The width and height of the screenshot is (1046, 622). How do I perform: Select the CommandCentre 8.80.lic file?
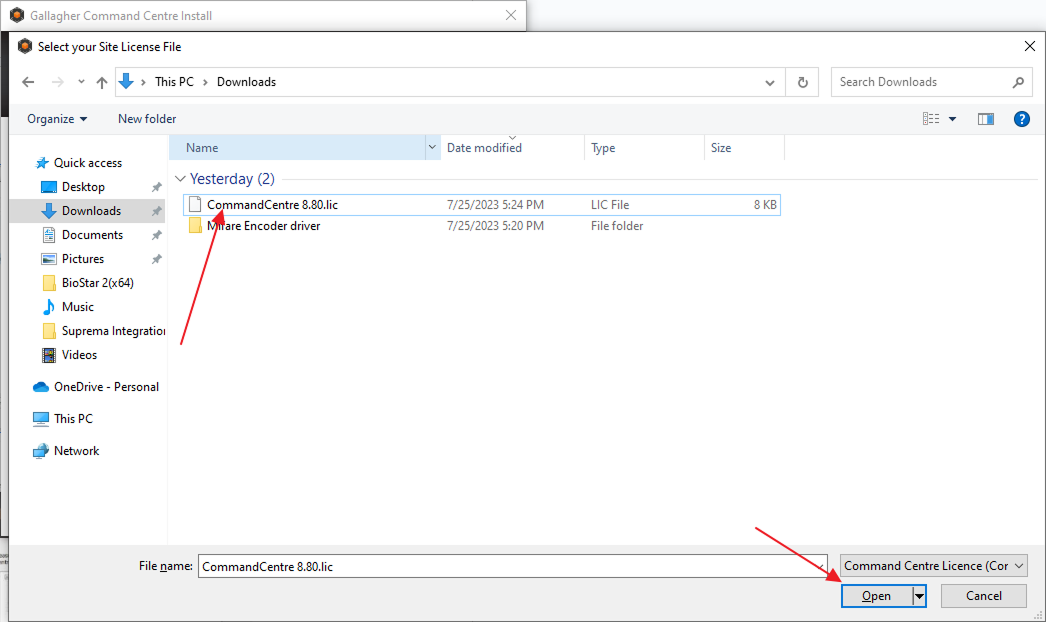pos(272,205)
